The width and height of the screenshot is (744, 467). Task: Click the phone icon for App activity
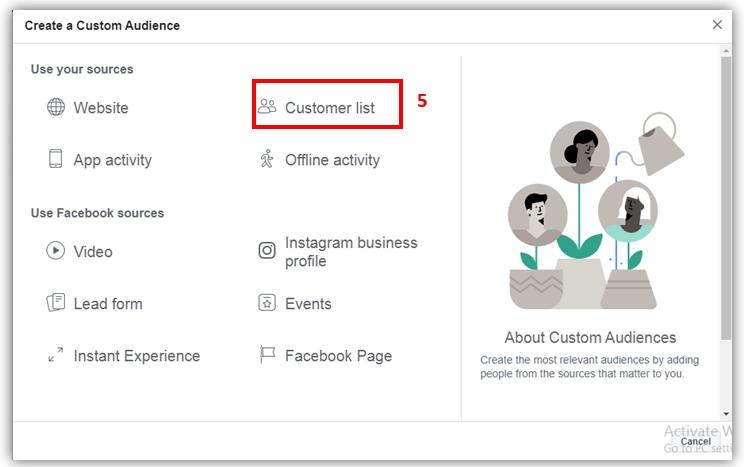point(56,159)
